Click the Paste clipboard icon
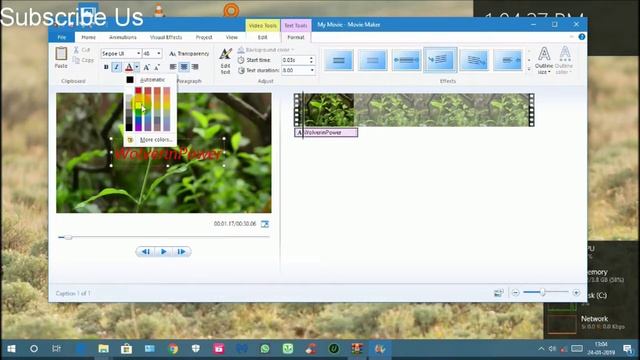This screenshot has height=360, width=640. click(61, 54)
